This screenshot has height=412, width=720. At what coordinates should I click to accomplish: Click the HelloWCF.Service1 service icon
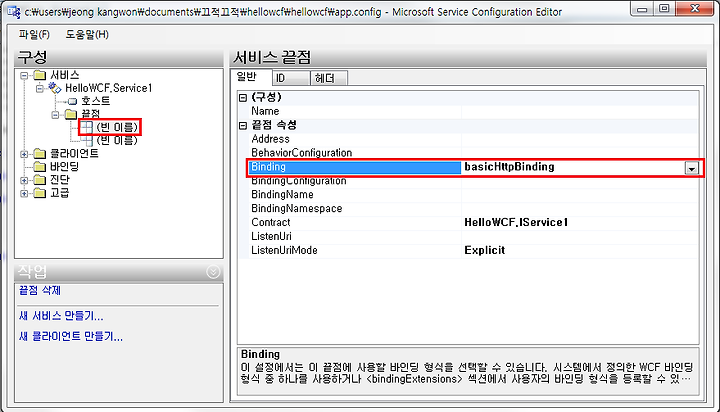pos(55,88)
